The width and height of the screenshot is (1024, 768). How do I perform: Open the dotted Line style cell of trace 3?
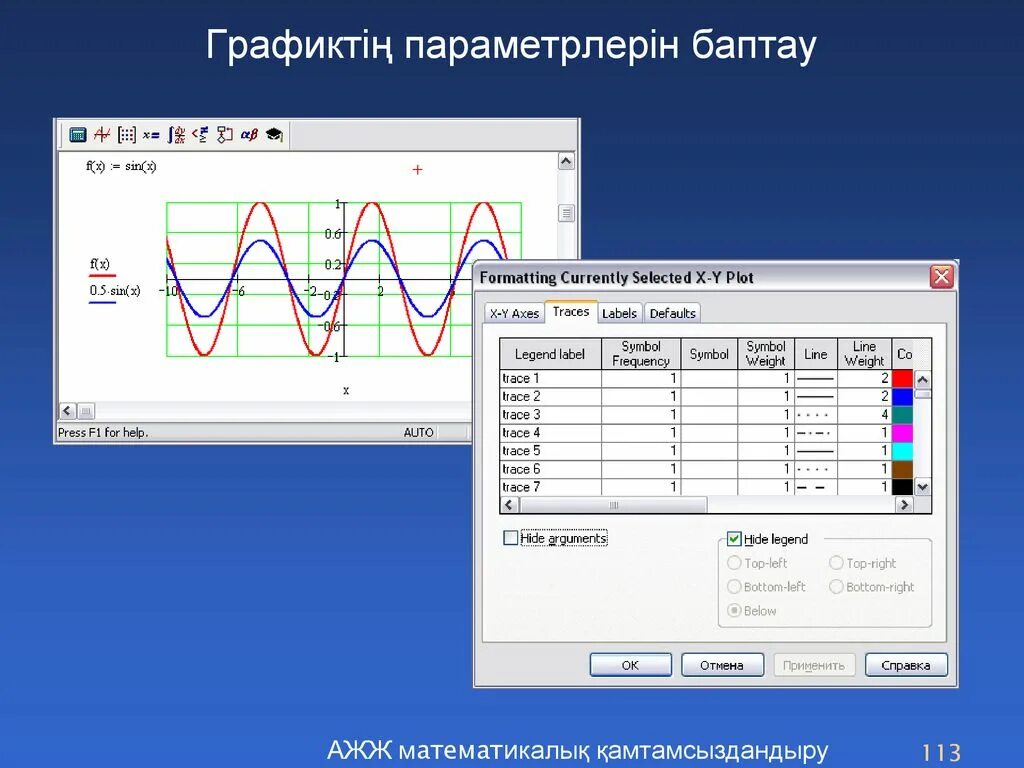pyautogui.click(x=816, y=415)
